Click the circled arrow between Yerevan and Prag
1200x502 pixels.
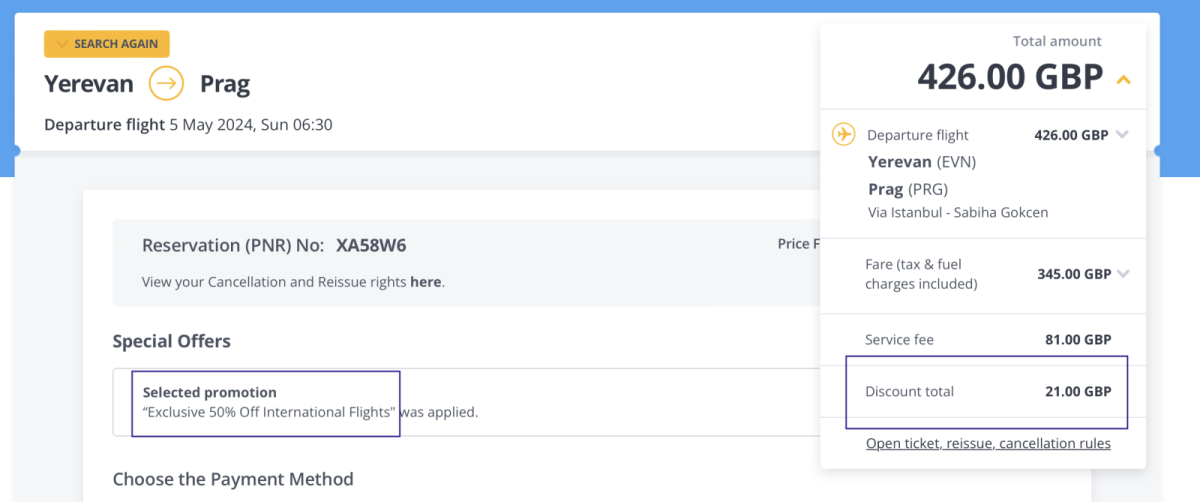166,83
